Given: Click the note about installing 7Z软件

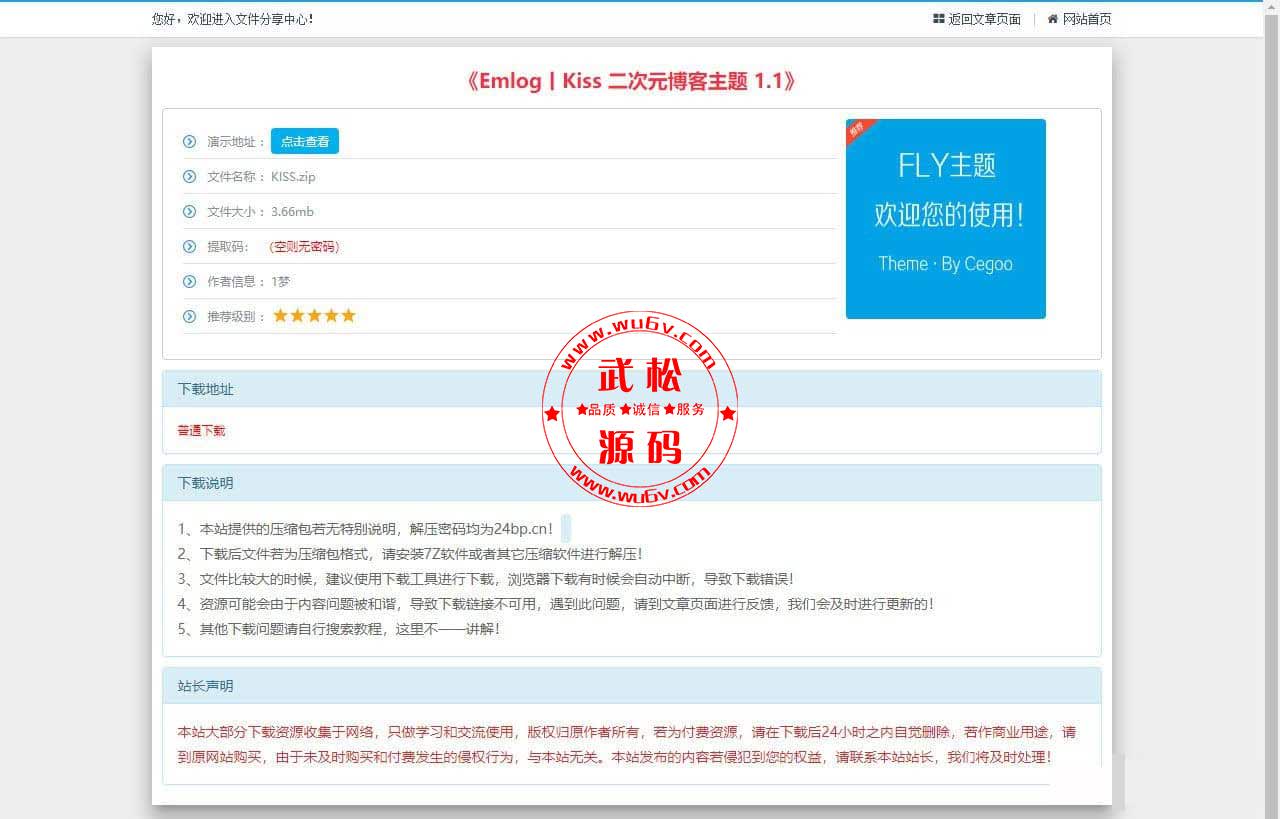Looking at the screenshot, I should click(411, 554).
